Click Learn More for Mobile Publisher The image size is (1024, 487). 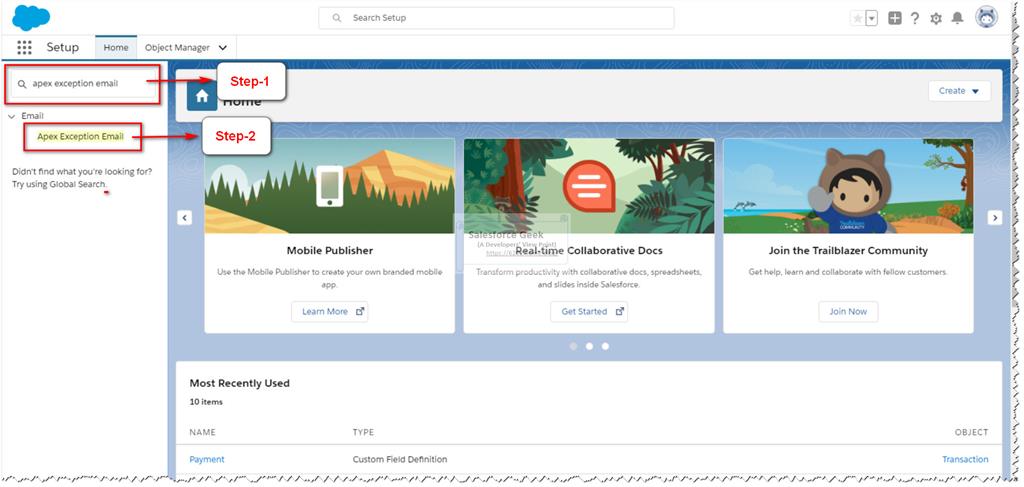tap(330, 311)
